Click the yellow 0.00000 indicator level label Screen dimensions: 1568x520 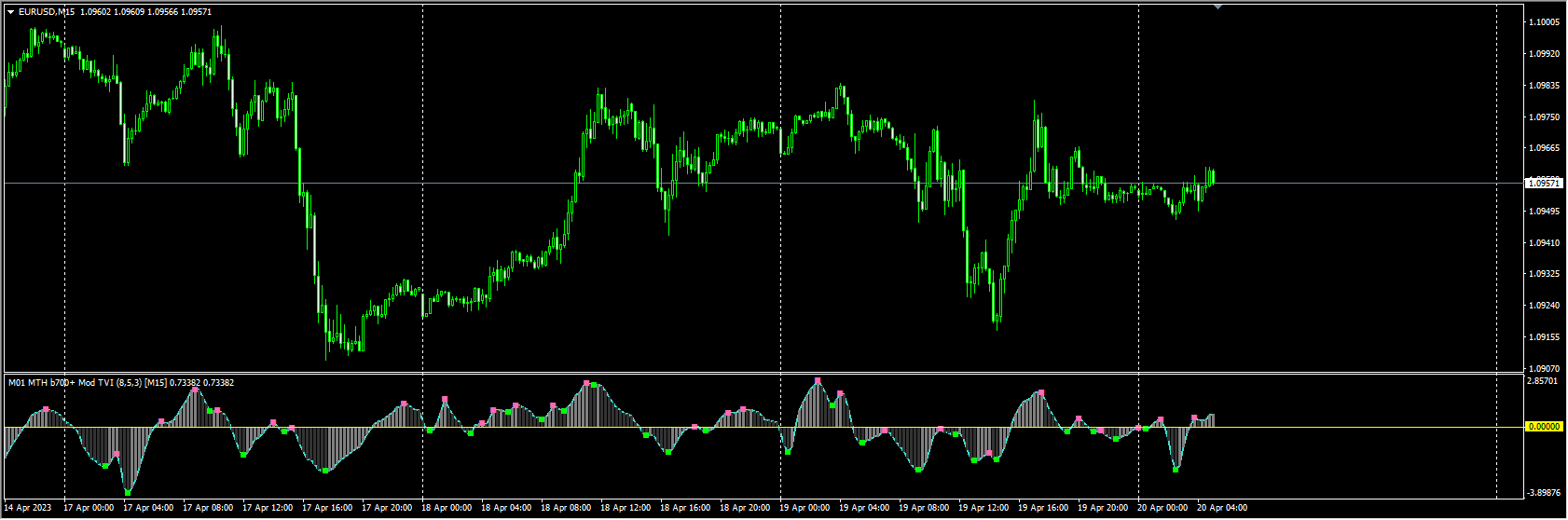1543,427
